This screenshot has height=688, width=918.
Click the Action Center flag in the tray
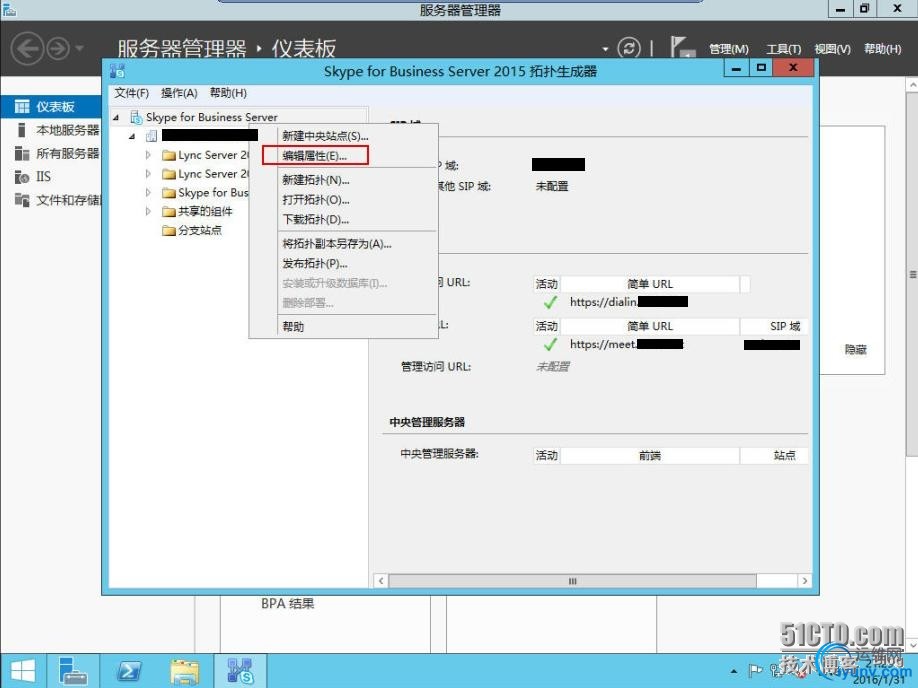(x=756, y=670)
